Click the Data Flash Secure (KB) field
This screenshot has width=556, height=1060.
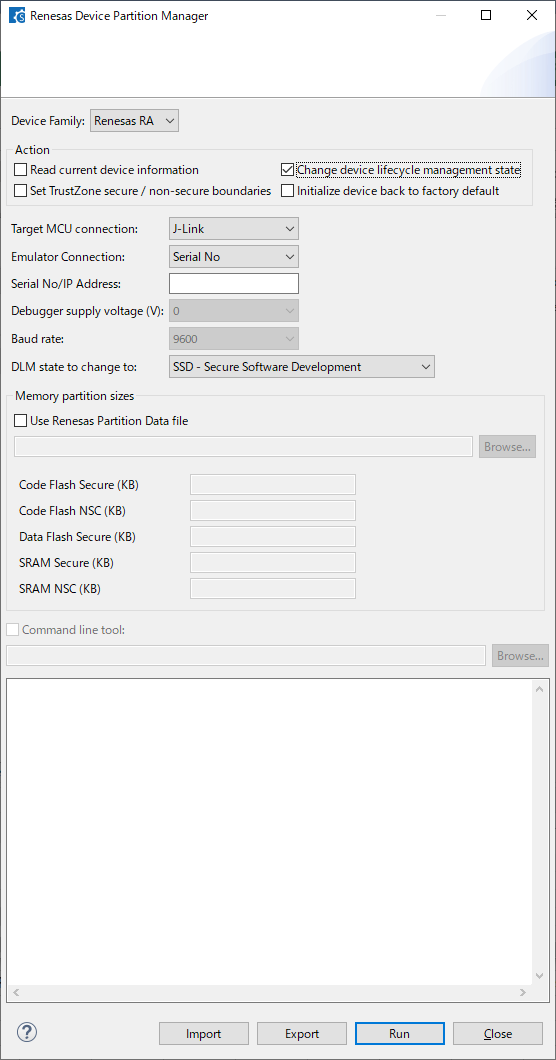tap(273, 537)
